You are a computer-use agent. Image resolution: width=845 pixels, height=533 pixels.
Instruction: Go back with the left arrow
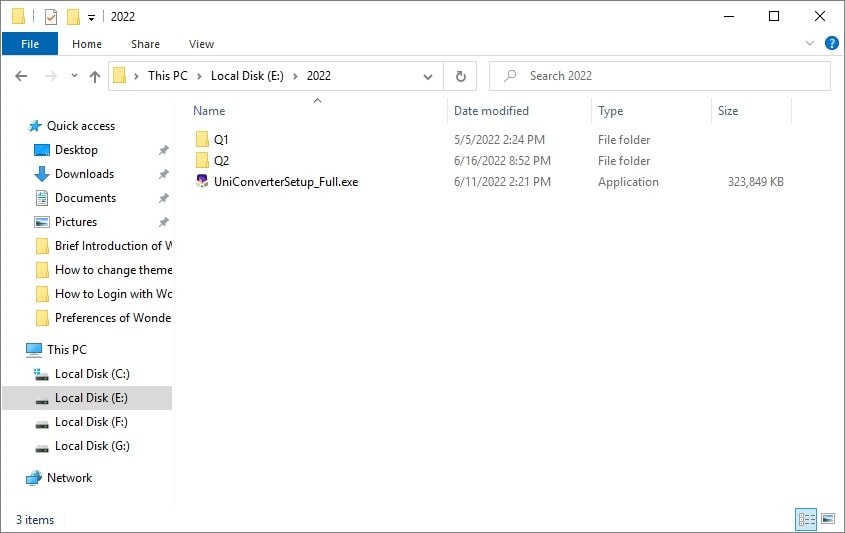pyautogui.click(x=21, y=76)
